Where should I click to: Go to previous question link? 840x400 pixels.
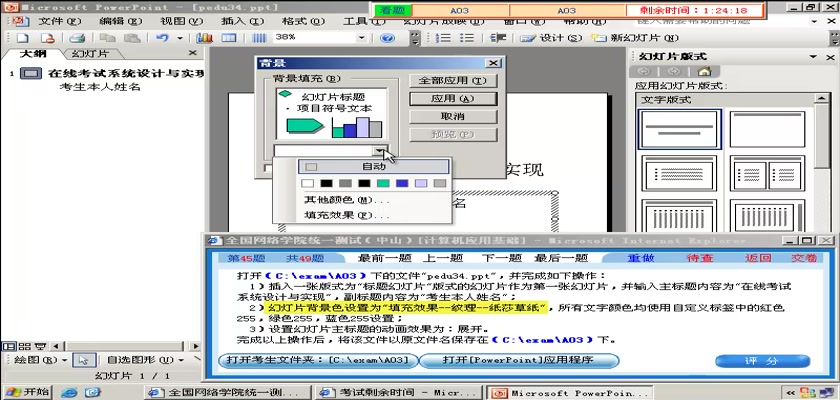(442, 258)
